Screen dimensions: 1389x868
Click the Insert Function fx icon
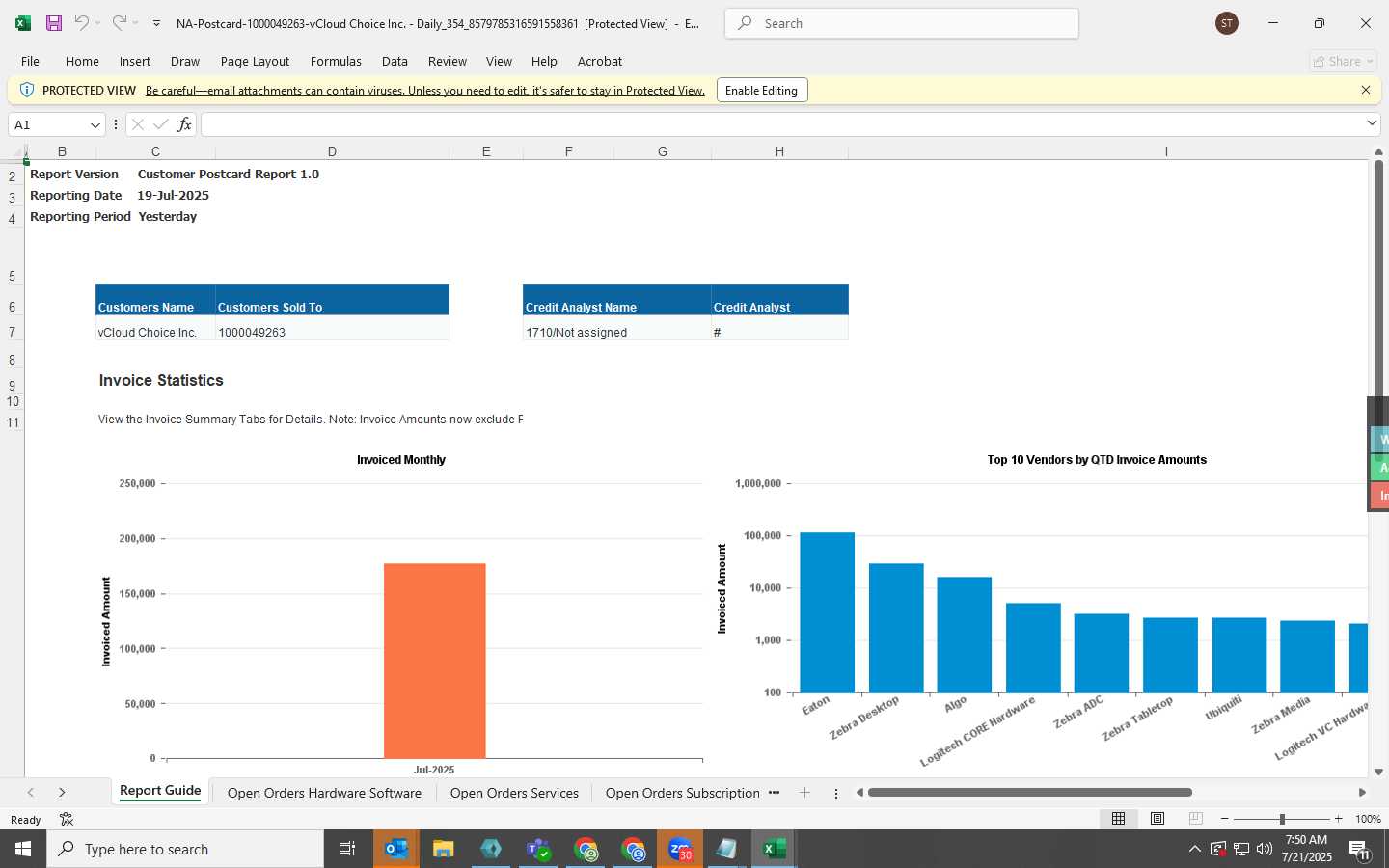184,124
